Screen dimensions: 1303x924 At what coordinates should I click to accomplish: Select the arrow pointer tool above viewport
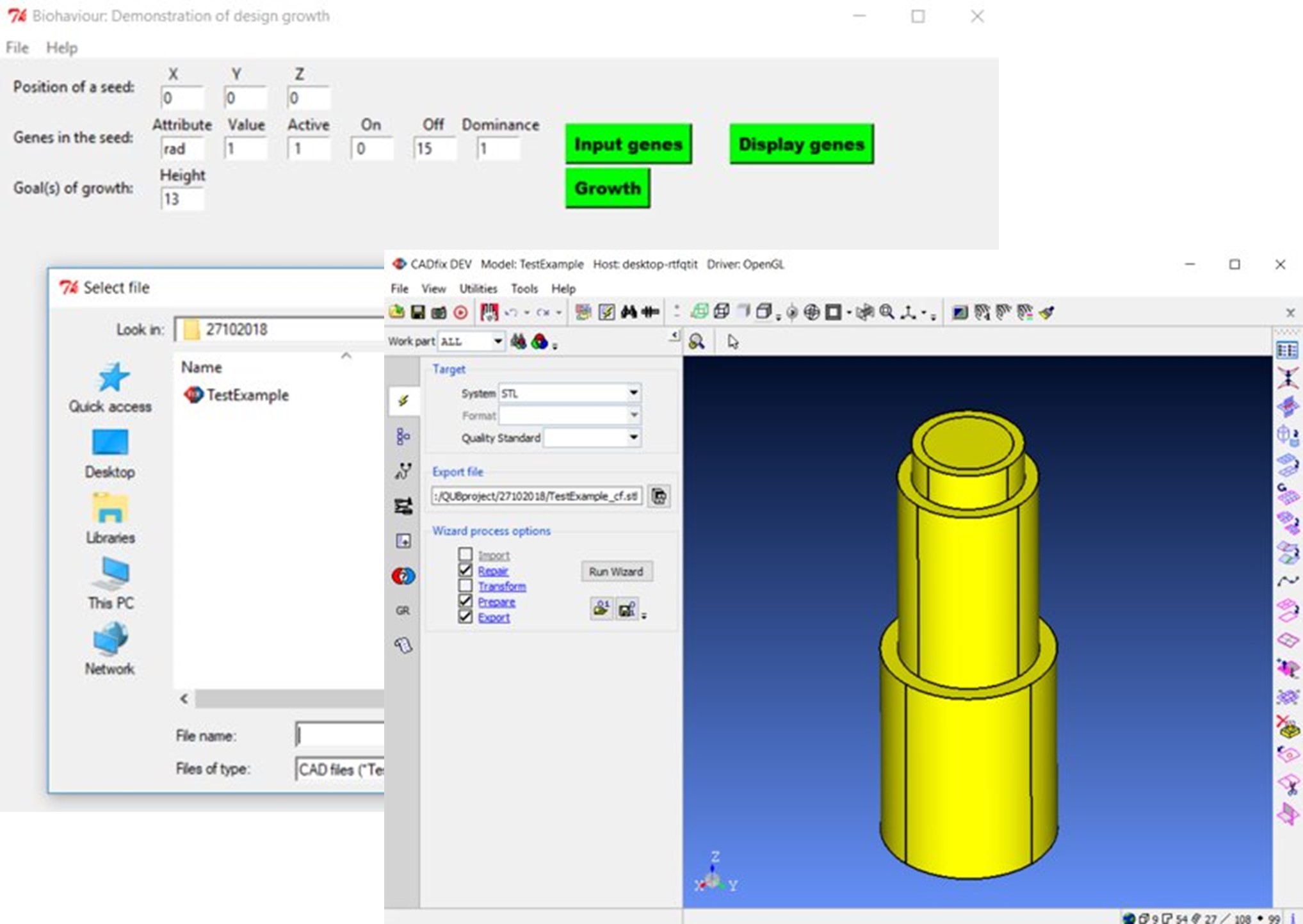coord(732,342)
